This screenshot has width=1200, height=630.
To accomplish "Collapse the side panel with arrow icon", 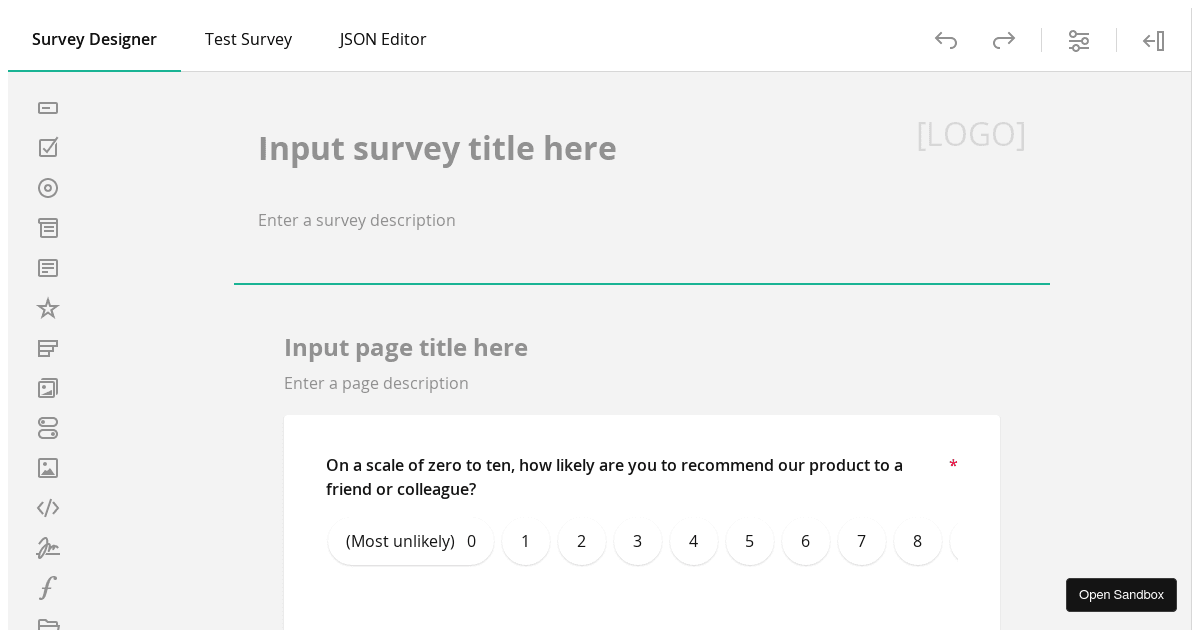I will point(1154,40).
